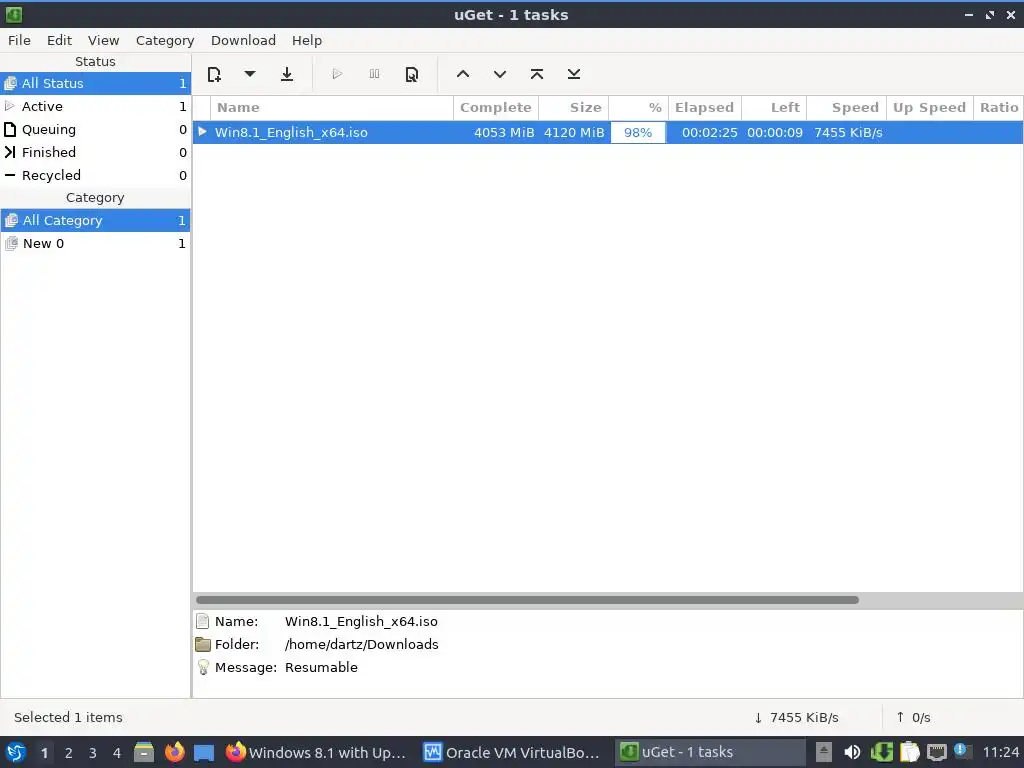Click the removable media eject tray icon
The height and width of the screenshot is (768, 1024).
[x=824, y=752]
